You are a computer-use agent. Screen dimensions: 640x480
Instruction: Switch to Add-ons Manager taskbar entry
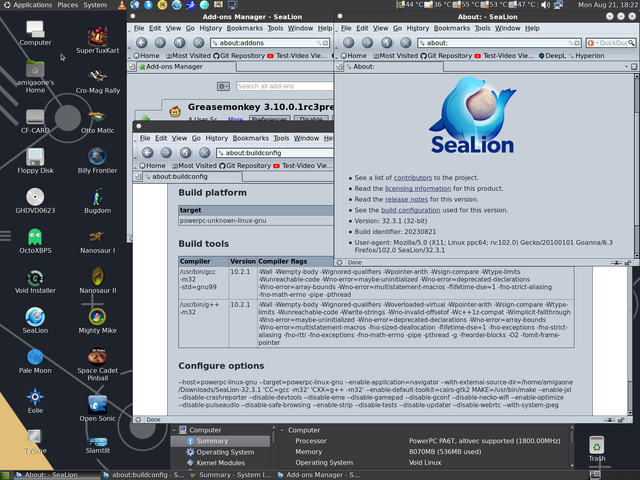pyautogui.click(x=318, y=475)
